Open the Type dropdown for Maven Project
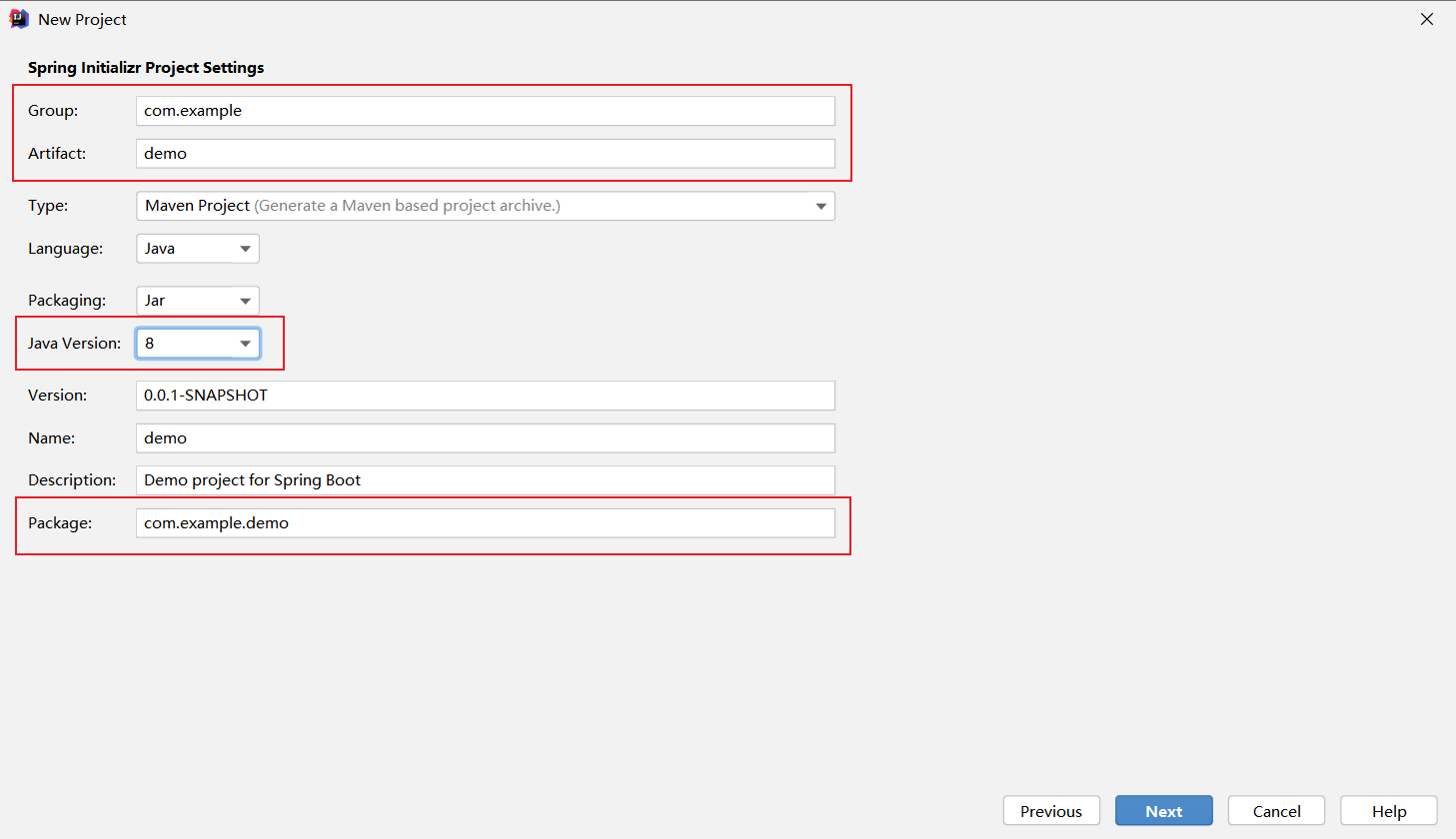Image resolution: width=1456 pixels, height=839 pixels. (x=486, y=206)
